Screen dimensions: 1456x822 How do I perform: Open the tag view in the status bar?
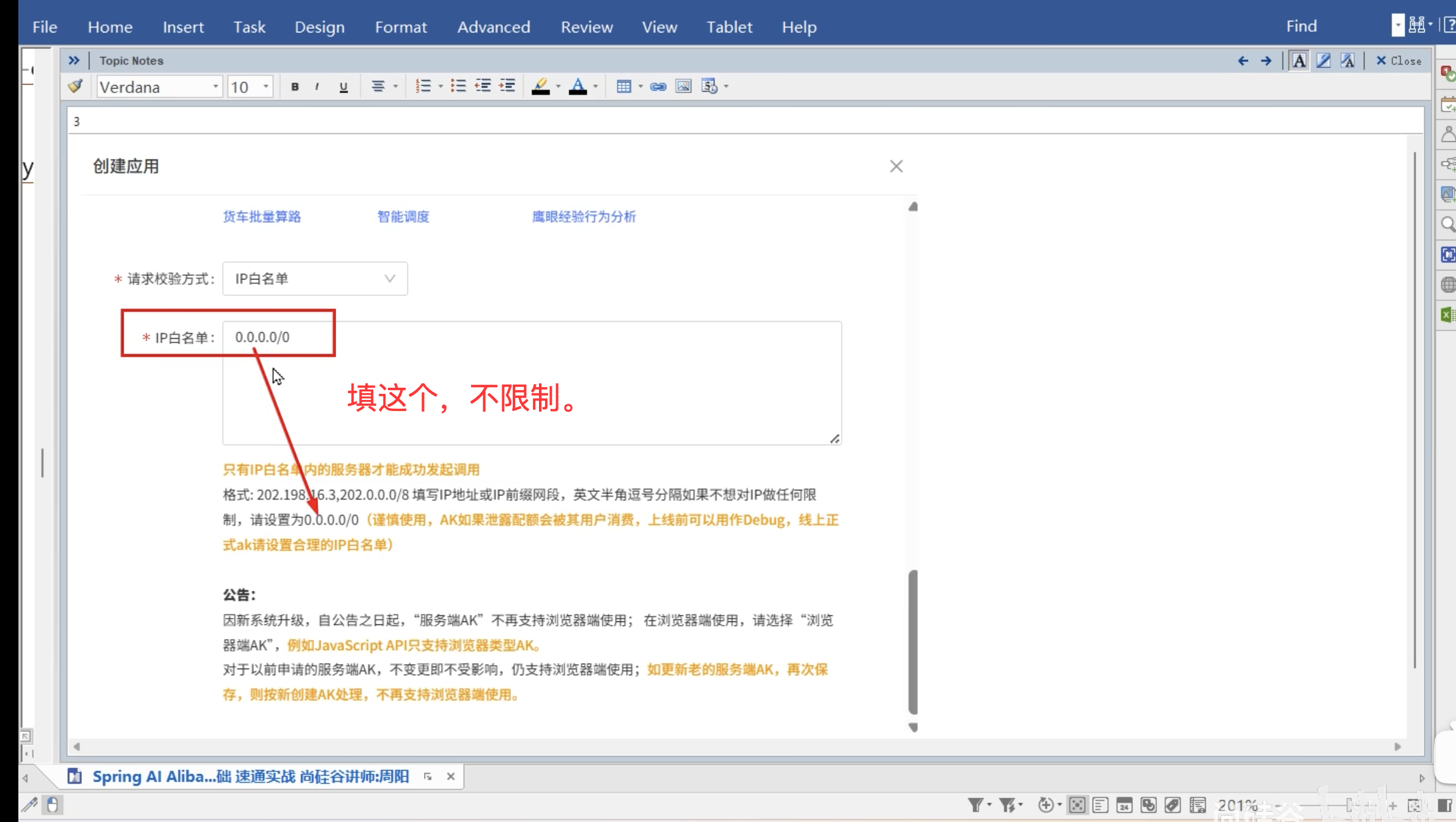pyautogui.click(x=1172, y=806)
